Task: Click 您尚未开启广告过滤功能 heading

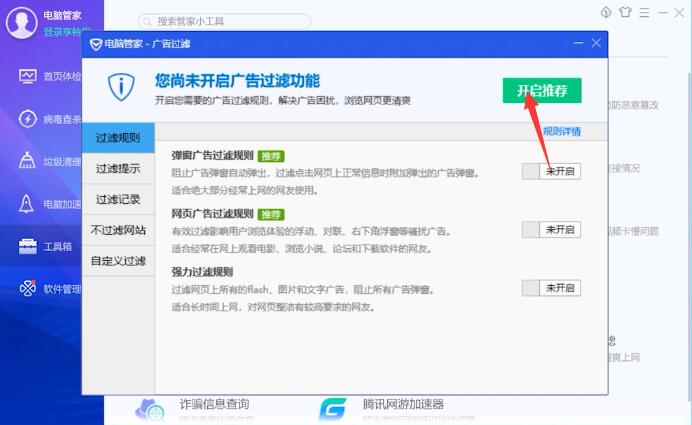Action: coord(237,81)
